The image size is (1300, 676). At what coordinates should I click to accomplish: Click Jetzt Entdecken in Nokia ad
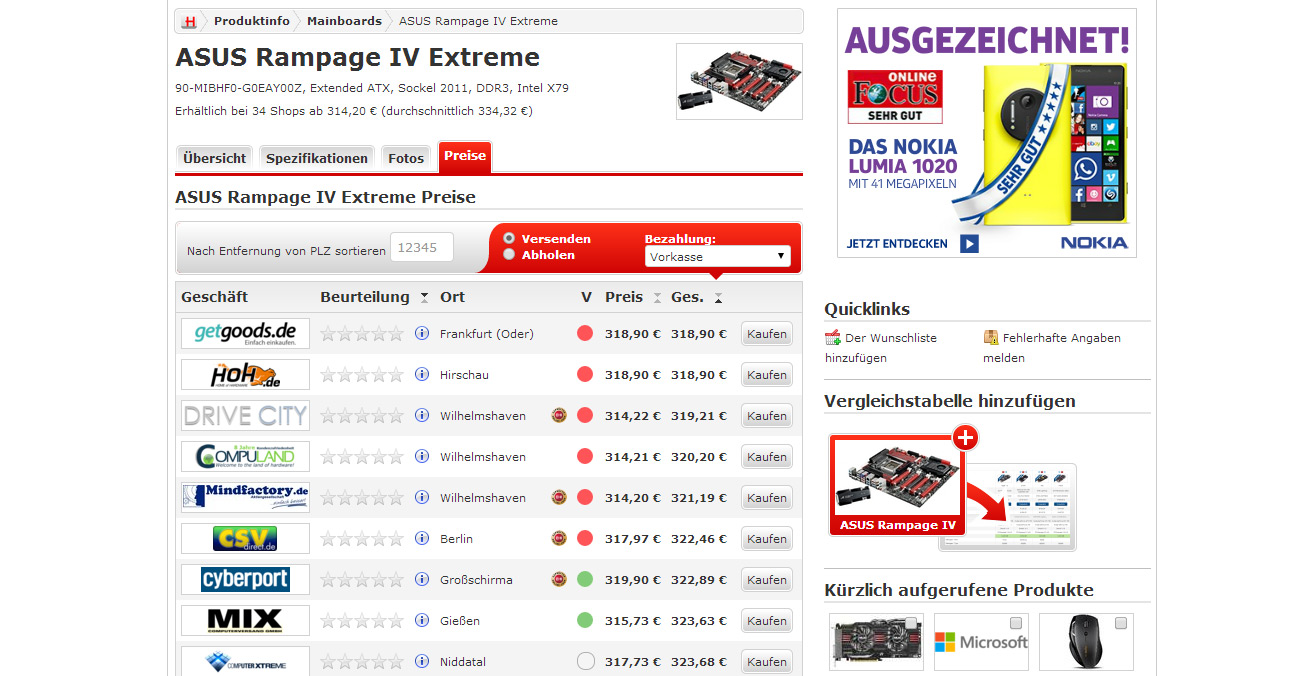point(912,244)
